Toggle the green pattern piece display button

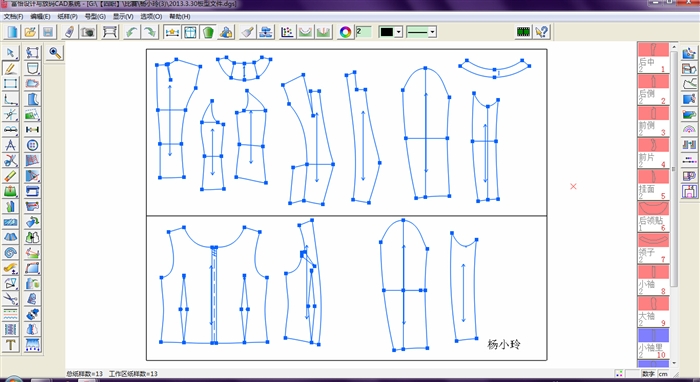pos(208,32)
